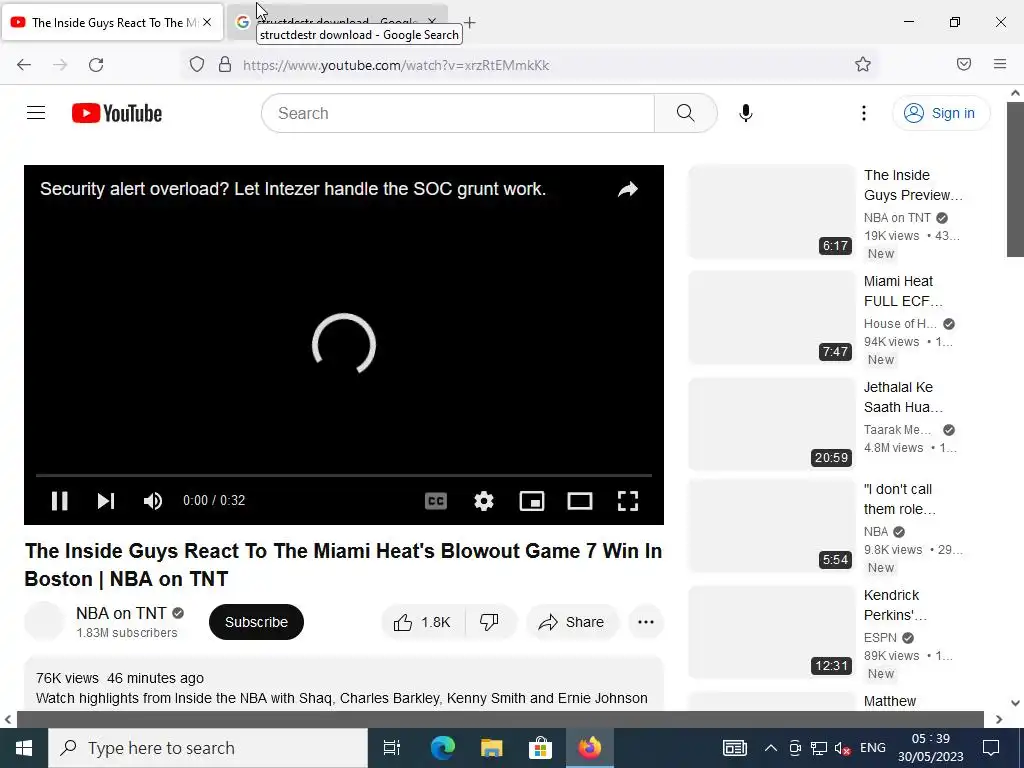Skip to next video

pyautogui.click(x=106, y=501)
